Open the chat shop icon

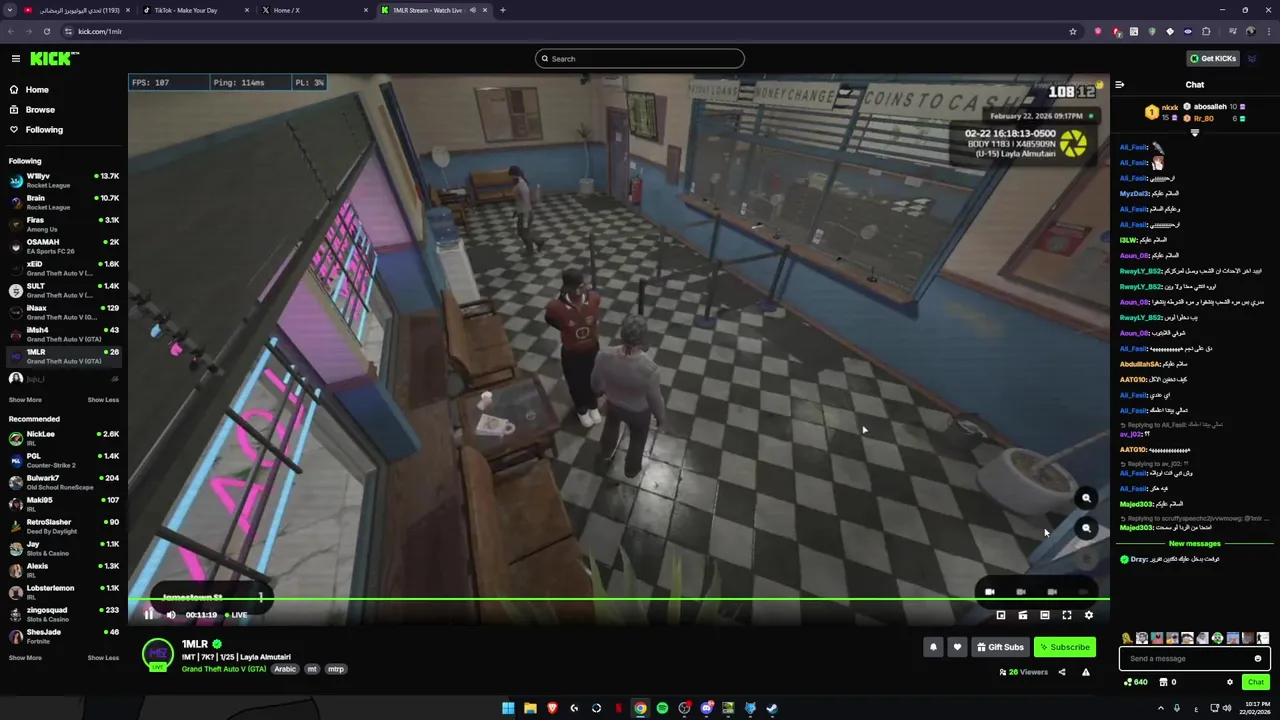click(x=1163, y=682)
